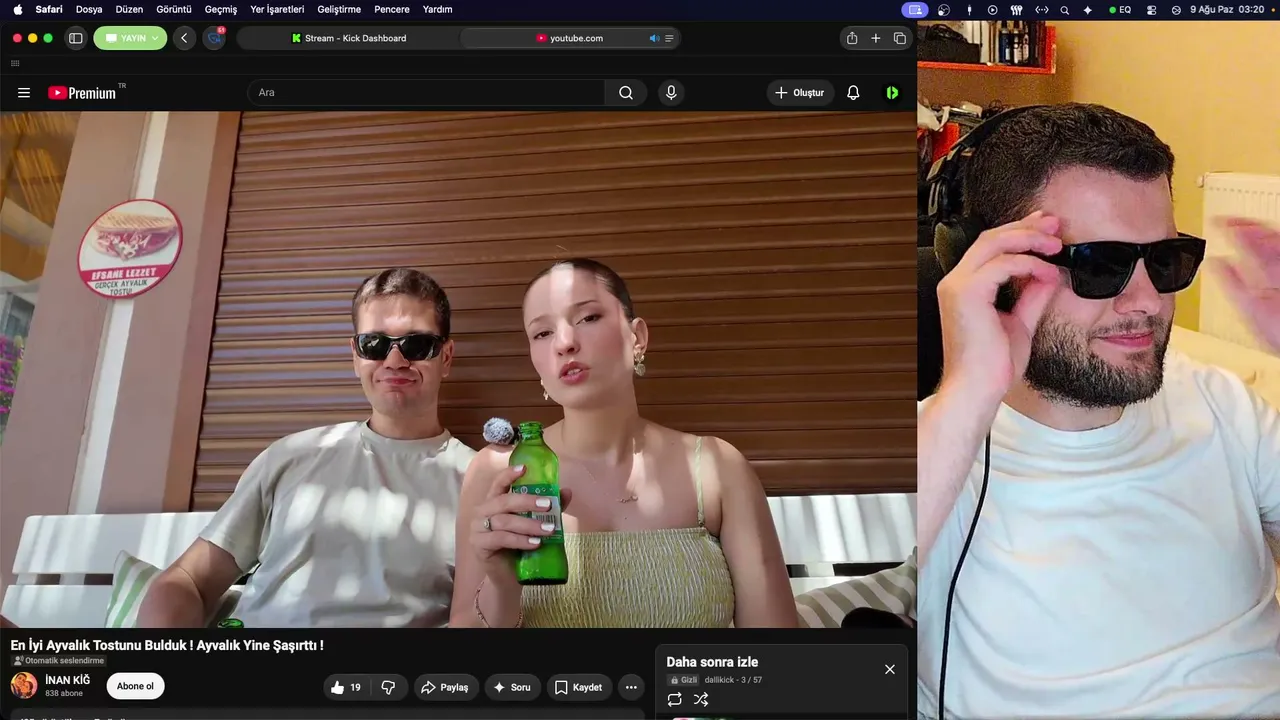Open the YouTube guide hamburger menu
1280x720 pixels.
point(24,93)
